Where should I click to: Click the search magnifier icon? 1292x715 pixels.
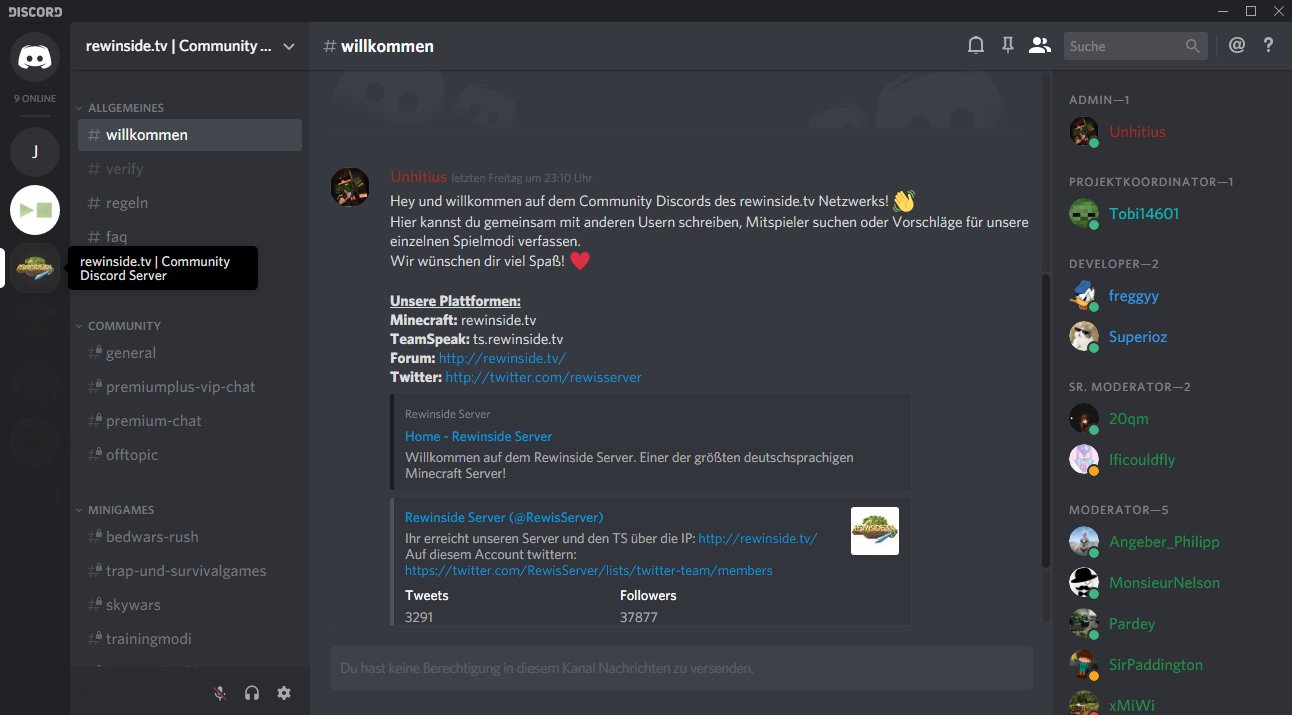[1192, 46]
